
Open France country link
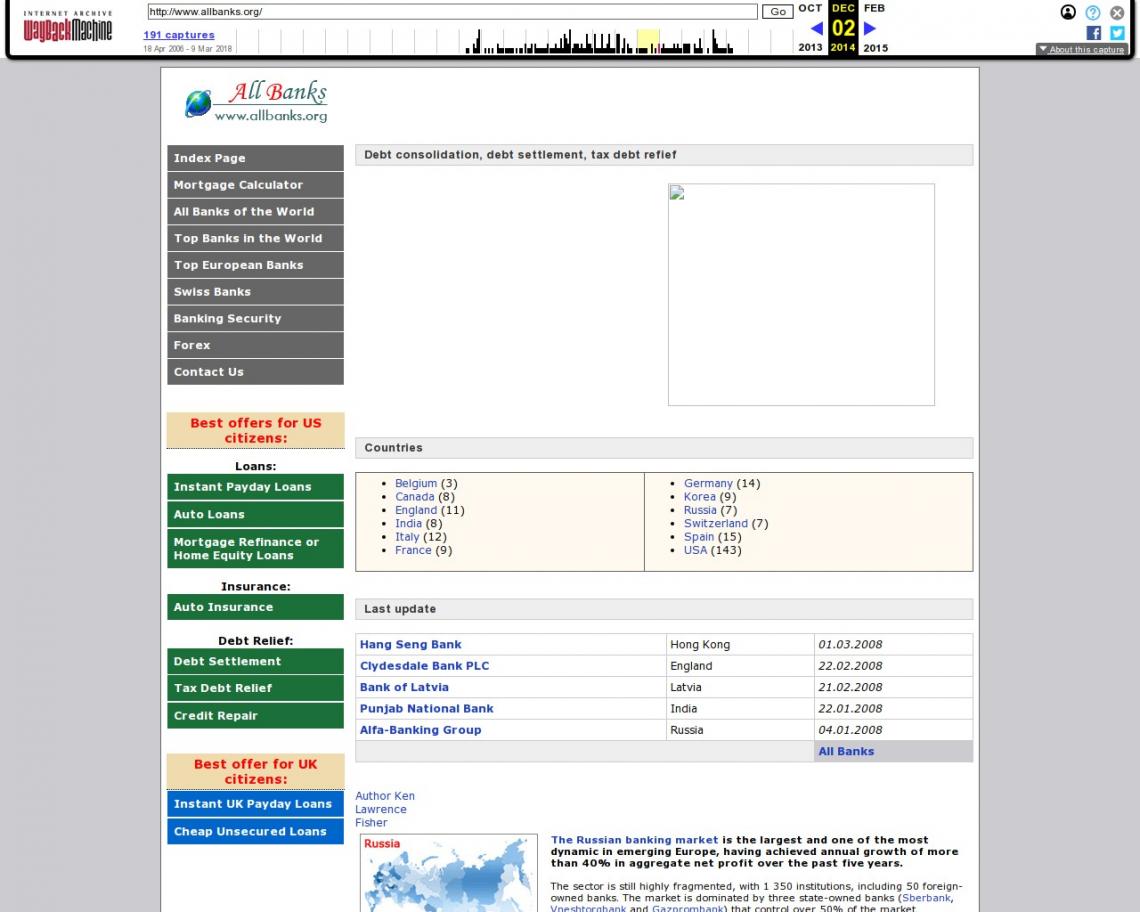click(x=413, y=551)
